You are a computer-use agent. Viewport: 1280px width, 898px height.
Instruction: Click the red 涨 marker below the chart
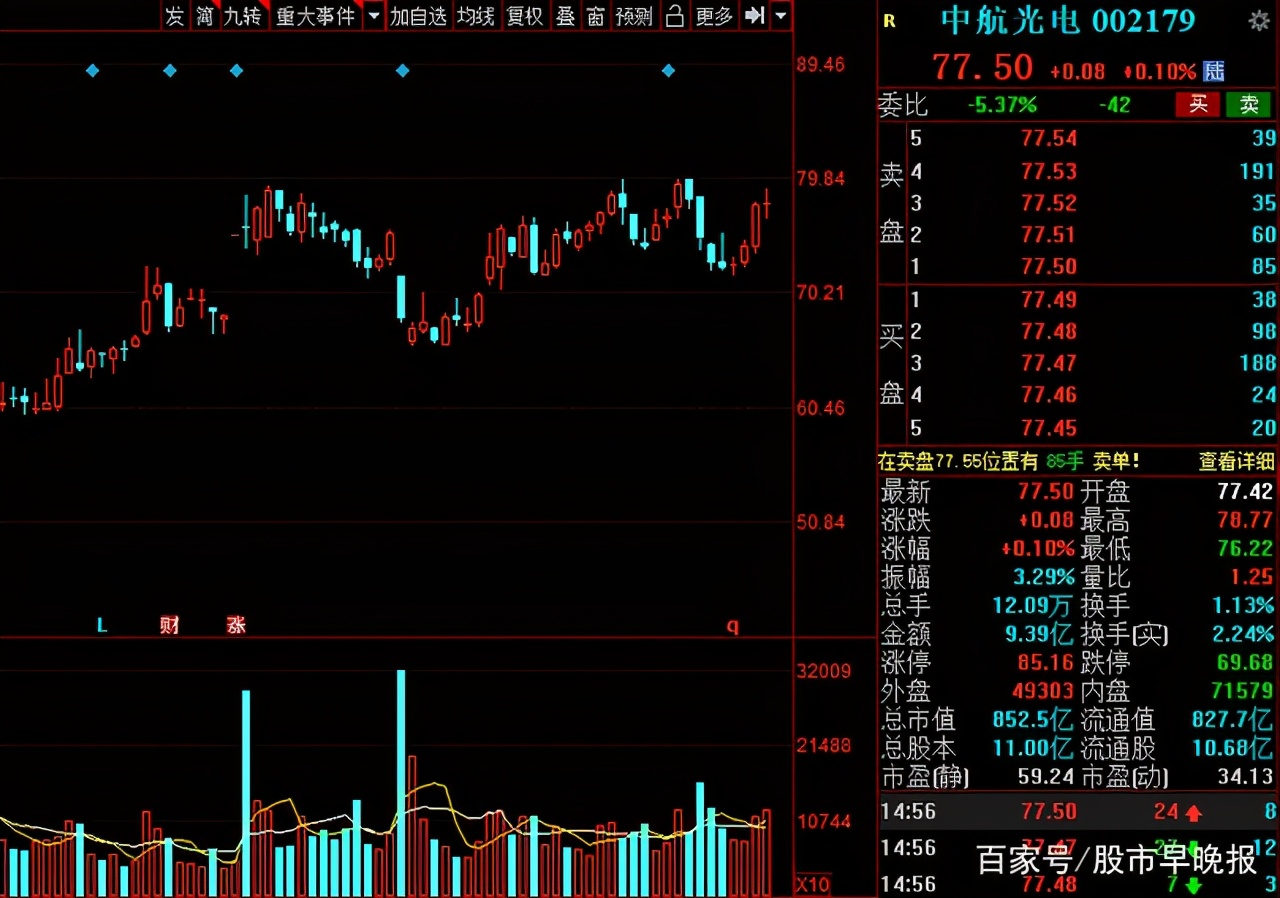point(236,626)
